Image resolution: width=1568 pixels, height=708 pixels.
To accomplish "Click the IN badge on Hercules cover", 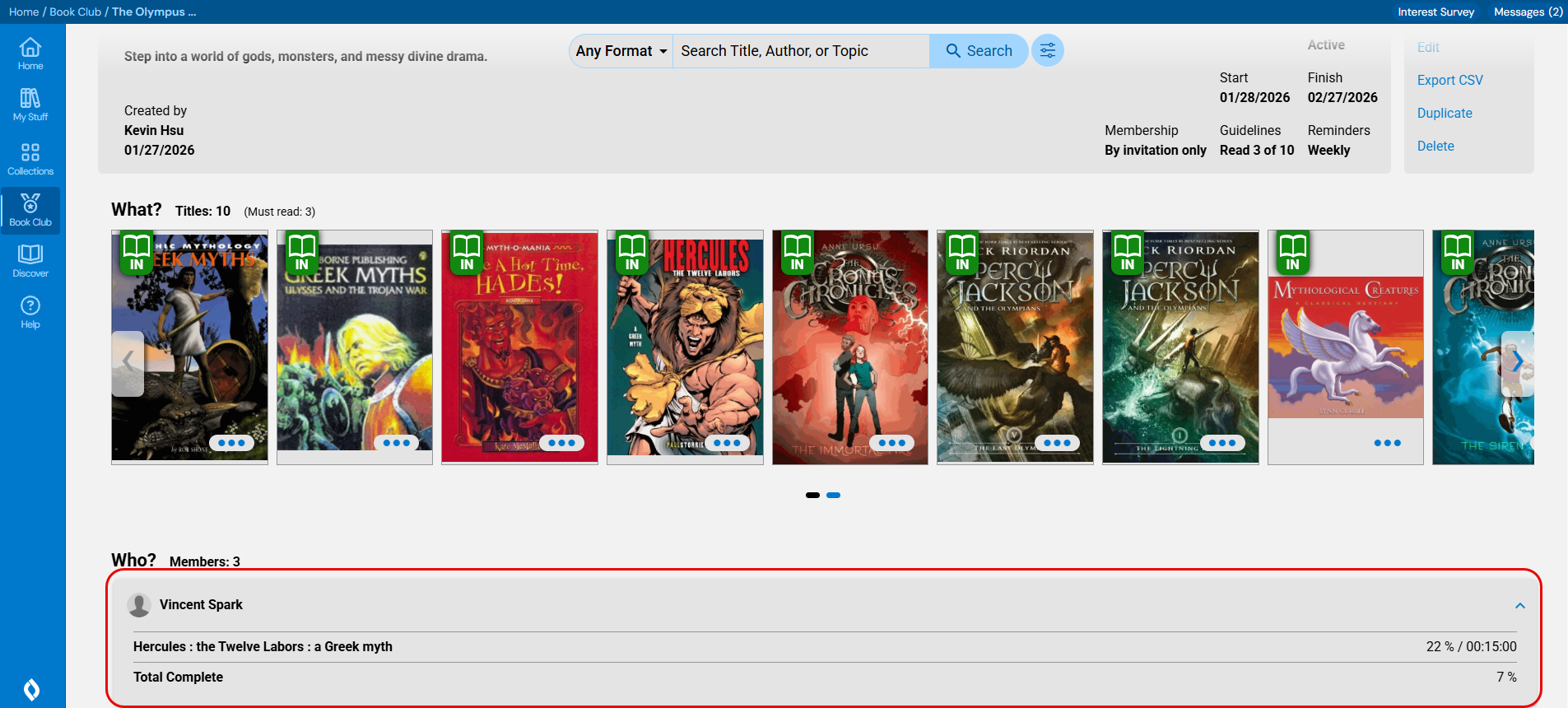I will tap(632, 253).
